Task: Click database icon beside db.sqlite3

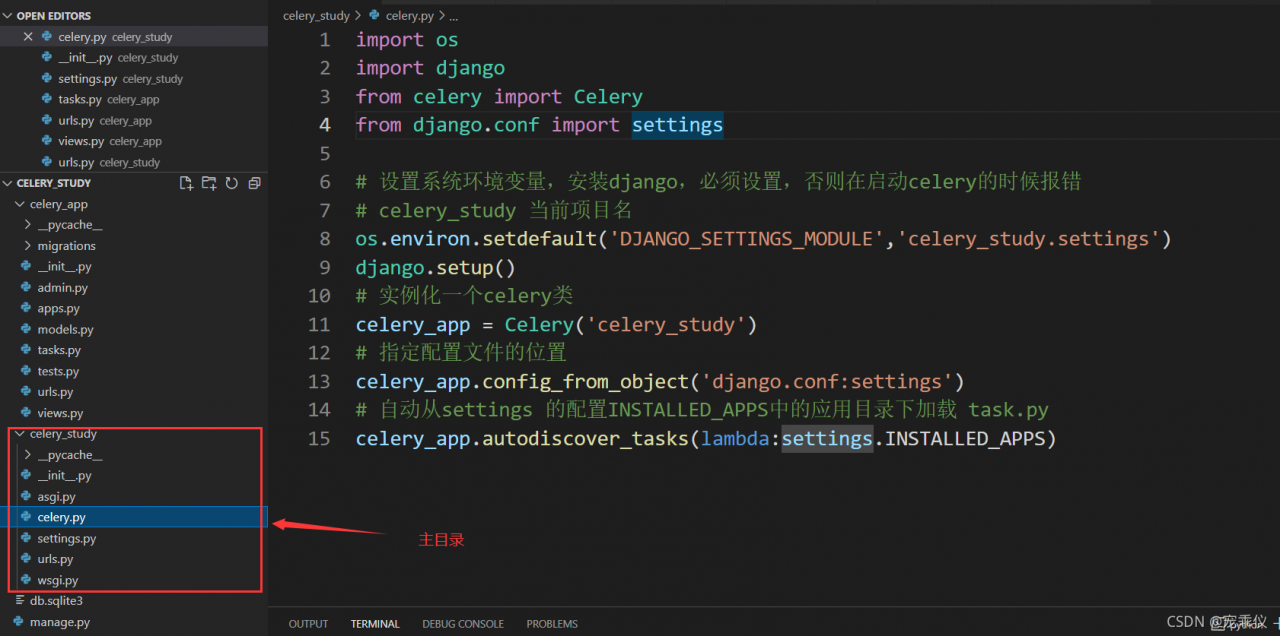Action: coord(21,601)
